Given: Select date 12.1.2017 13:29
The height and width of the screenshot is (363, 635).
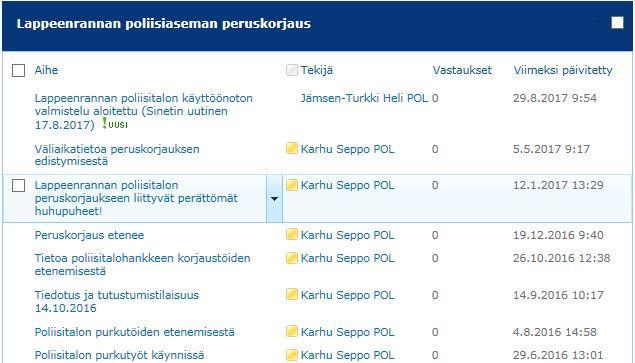Looking at the screenshot, I should click(x=558, y=185).
